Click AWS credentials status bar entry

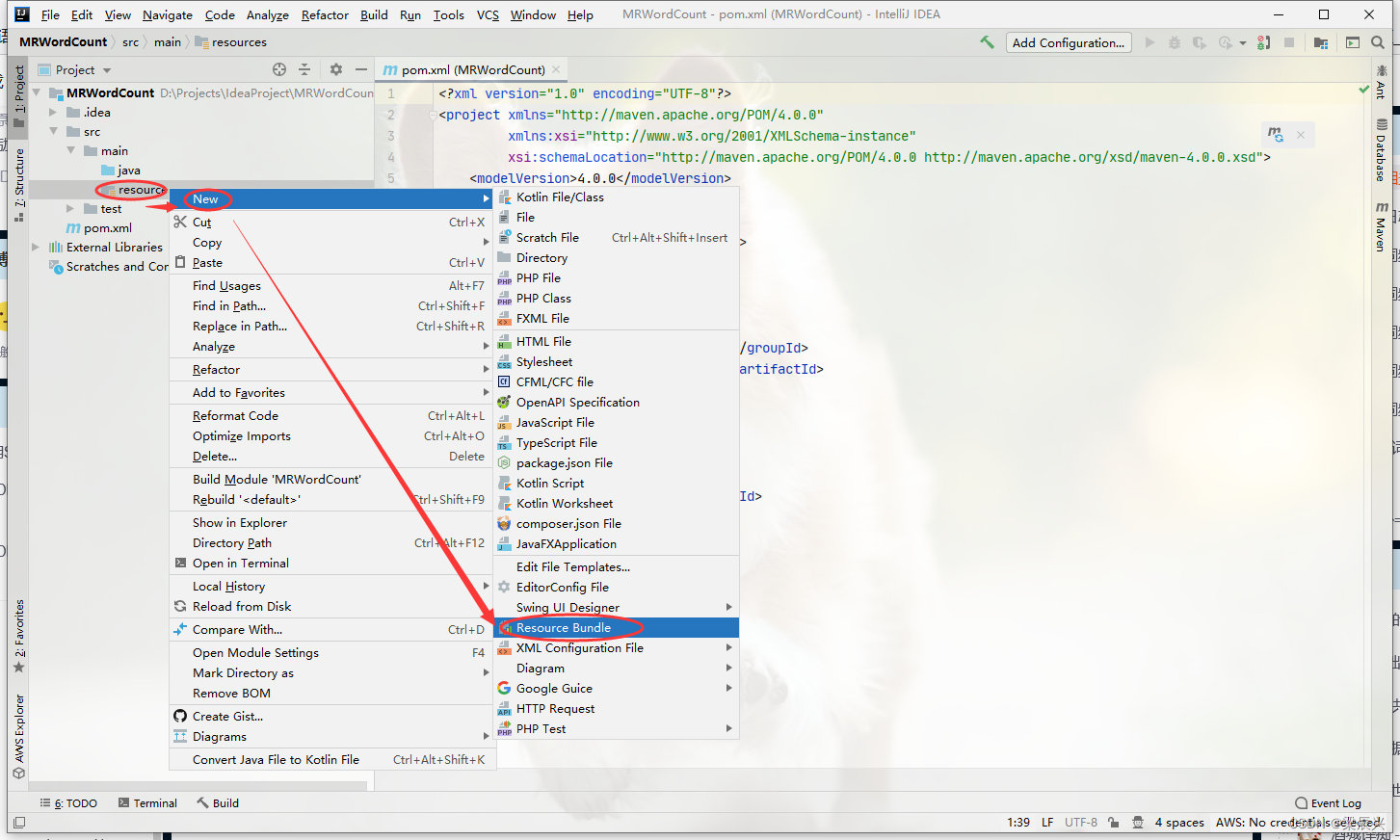[x=1298, y=823]
